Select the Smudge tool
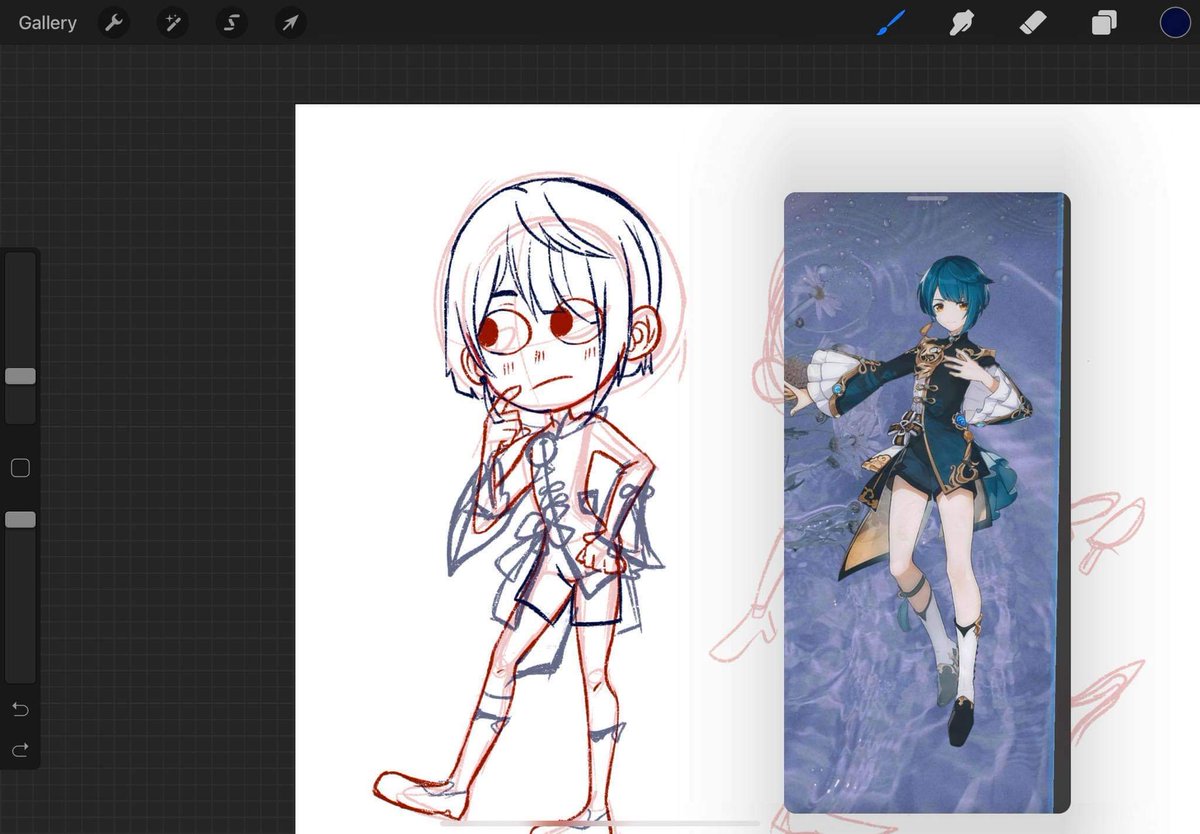1200x834 pixels. click(x=961, y=22)
